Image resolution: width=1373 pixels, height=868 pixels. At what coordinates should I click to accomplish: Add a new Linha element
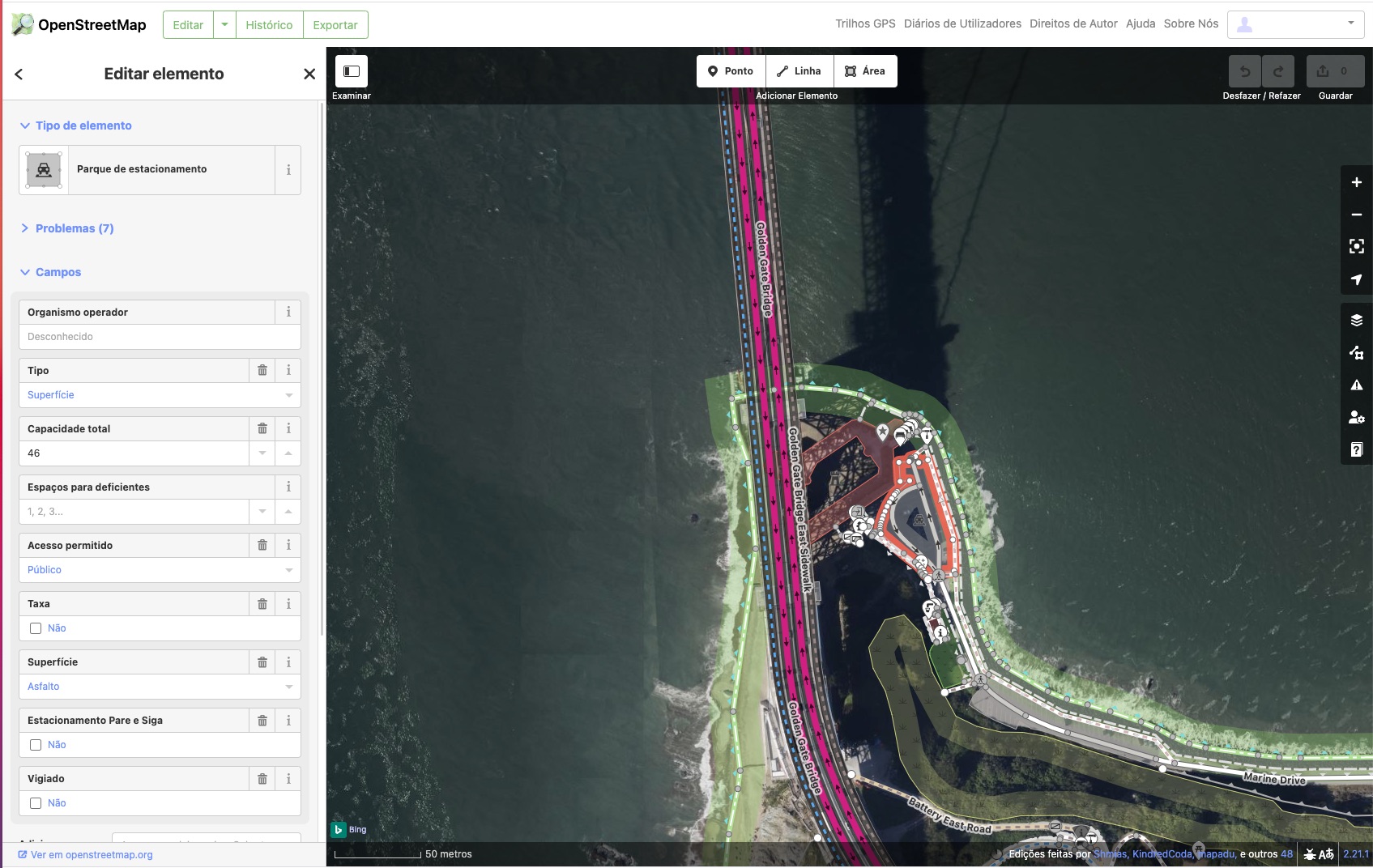point(799,71)
